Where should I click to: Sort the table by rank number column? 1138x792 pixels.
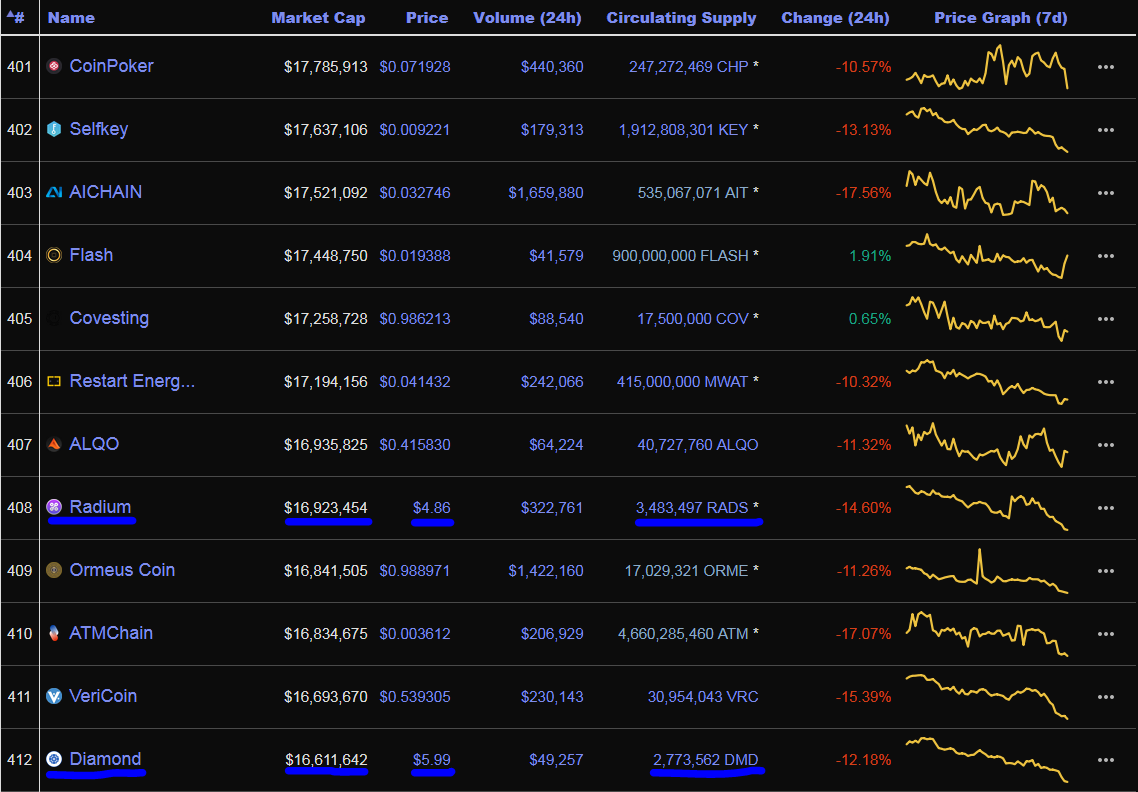[x=15, y=17]
